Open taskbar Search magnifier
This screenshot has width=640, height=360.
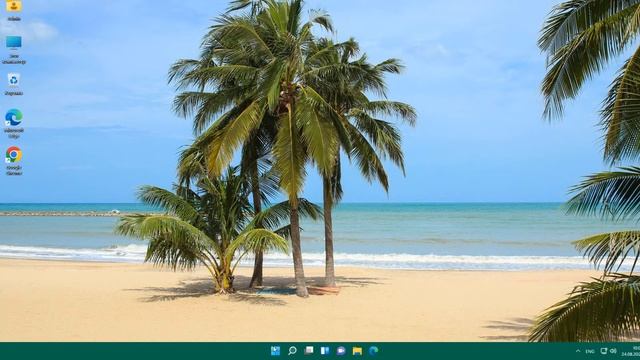pos(292,351)
